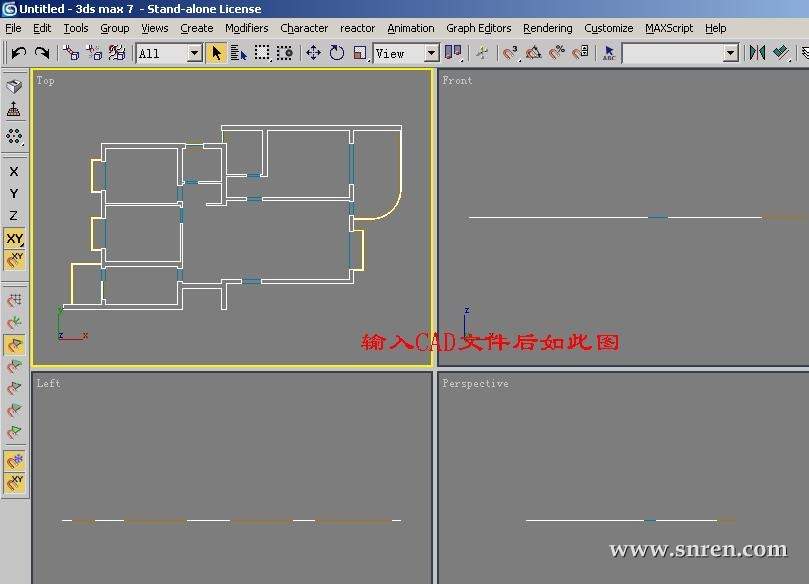This screenshot has height=584, width=809.
Task: Pick the Select and Rotate tool
Action: (x=336, y=53)
